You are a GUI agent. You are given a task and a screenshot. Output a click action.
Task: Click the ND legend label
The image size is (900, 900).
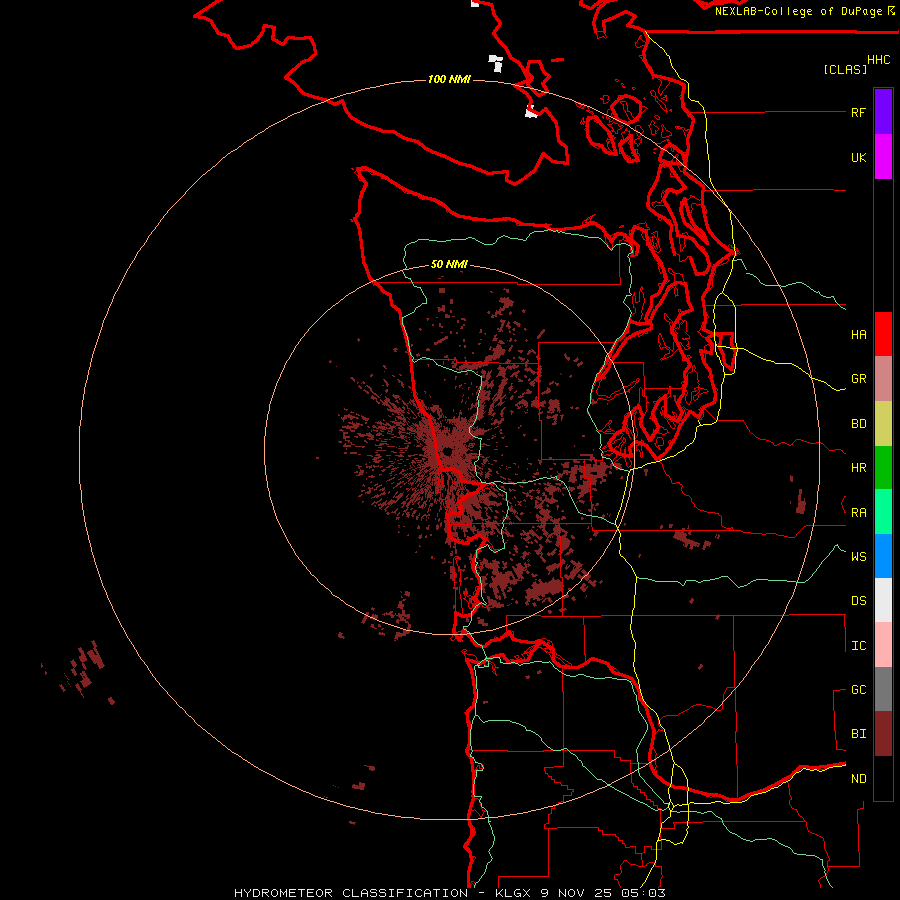(858, 779)
